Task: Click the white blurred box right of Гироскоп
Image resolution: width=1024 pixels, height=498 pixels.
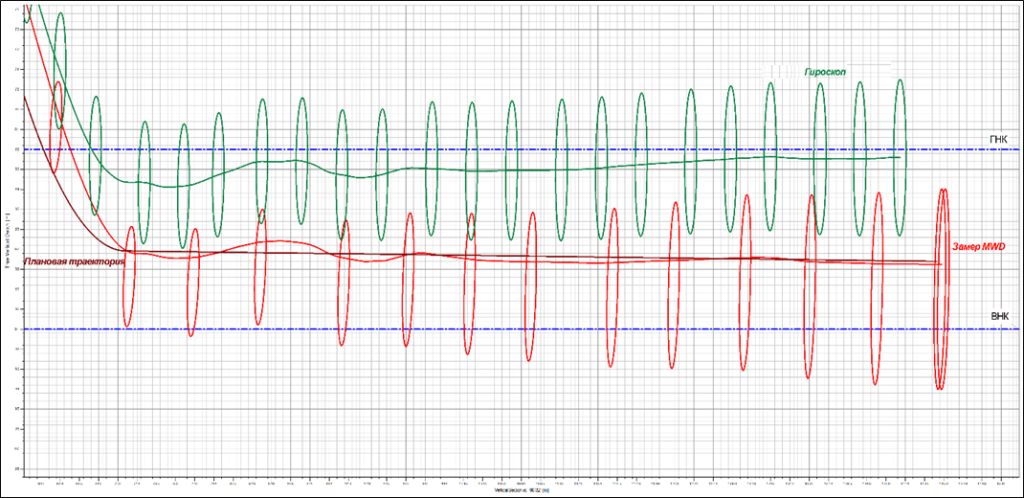Action: 870,71
